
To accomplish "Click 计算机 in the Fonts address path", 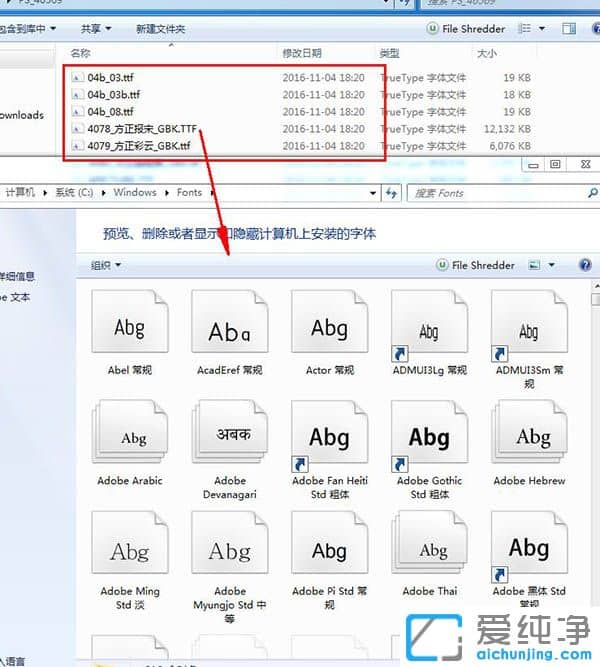I will (x=20, y=192).
